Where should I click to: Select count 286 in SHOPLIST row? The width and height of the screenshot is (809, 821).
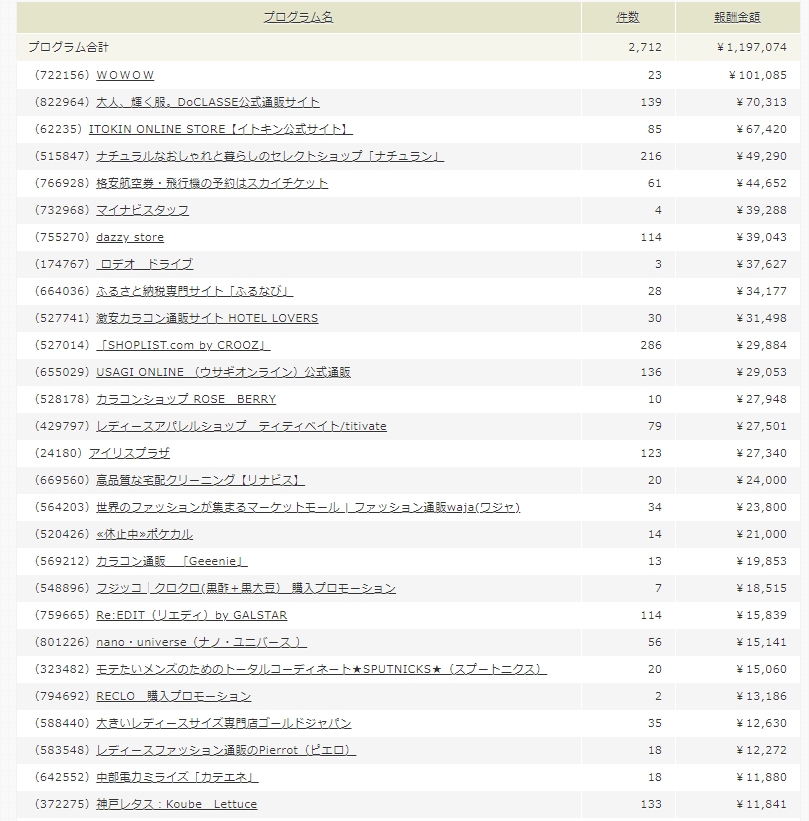(651, 345)
